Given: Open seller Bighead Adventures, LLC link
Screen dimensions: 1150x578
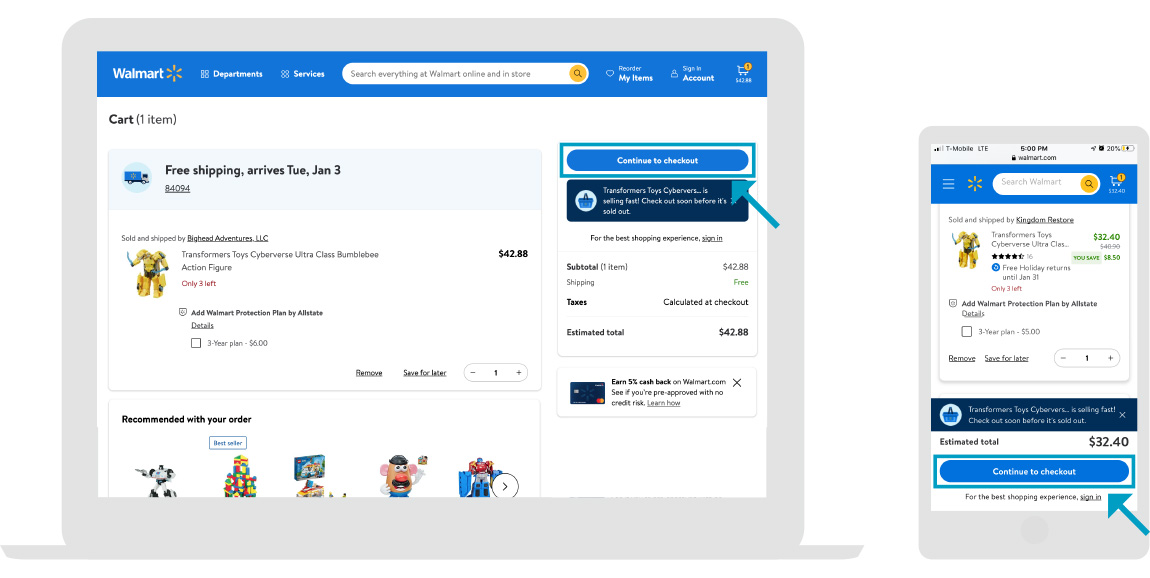Looking at the screenshot, I should pos(227,238).
